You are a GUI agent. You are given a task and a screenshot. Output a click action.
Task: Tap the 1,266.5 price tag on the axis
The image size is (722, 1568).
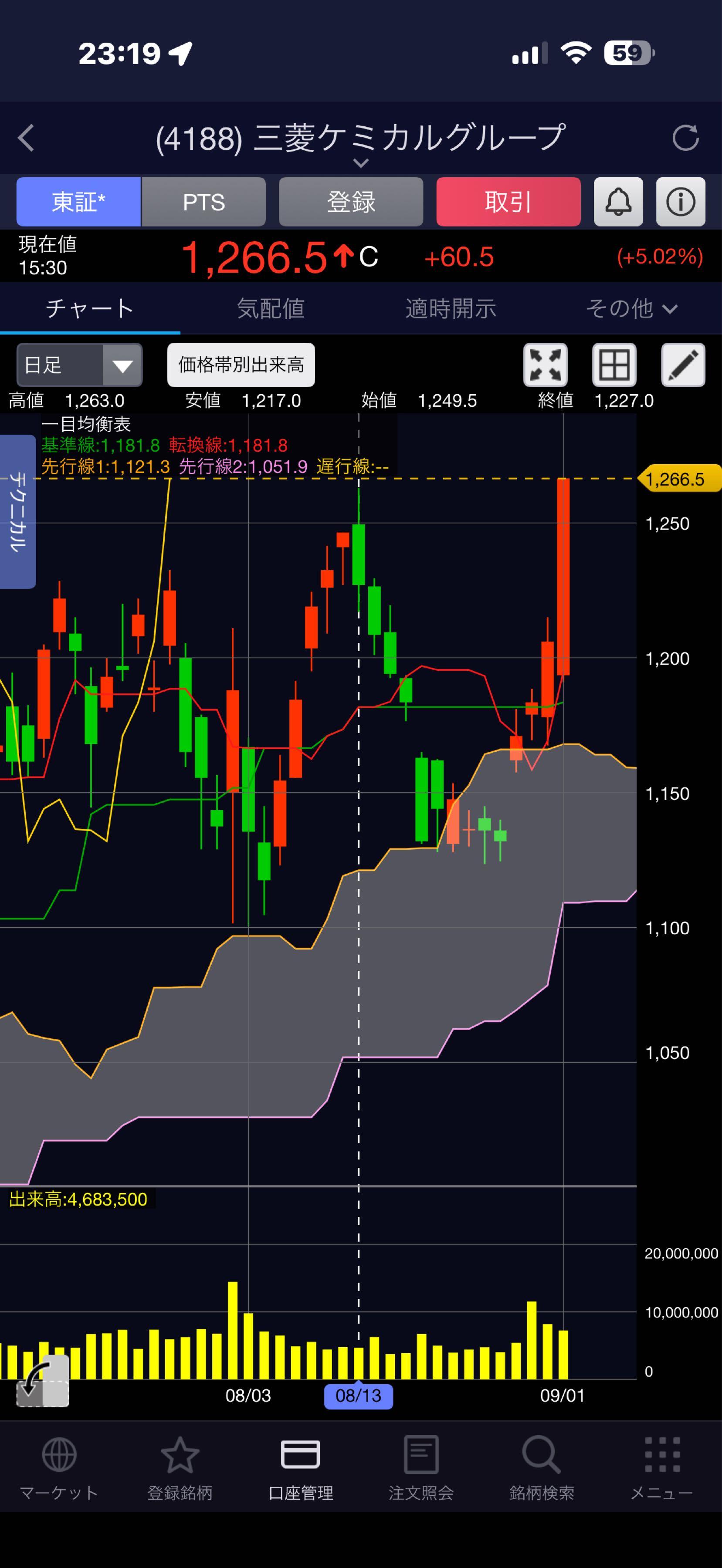tap(679, 479)
